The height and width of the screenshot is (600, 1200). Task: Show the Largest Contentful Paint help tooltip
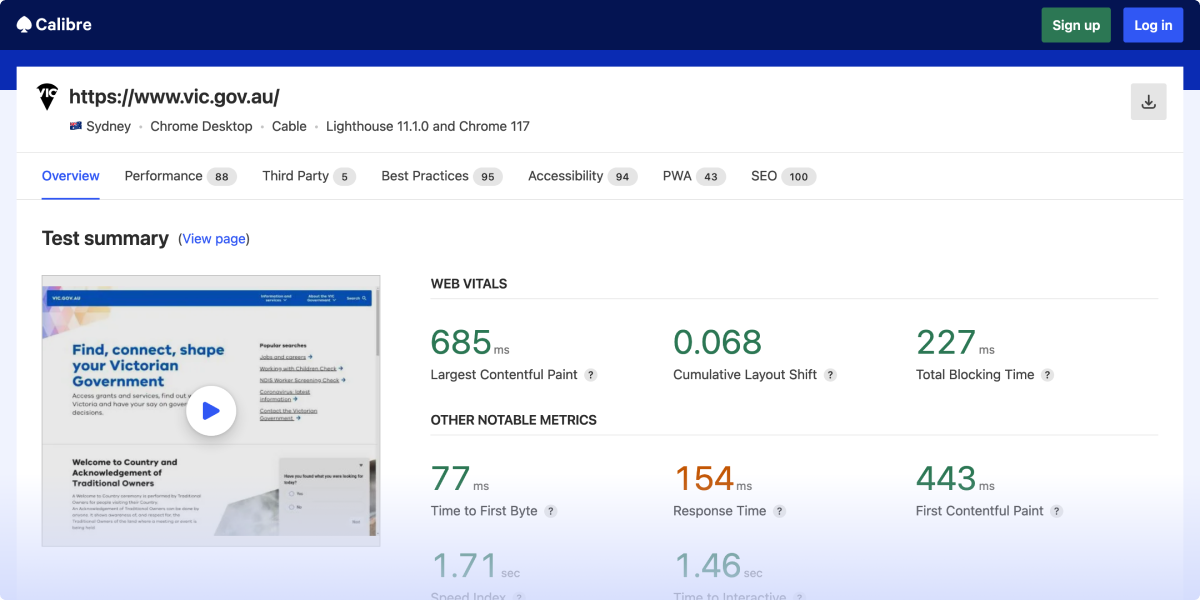pos(590,375)
